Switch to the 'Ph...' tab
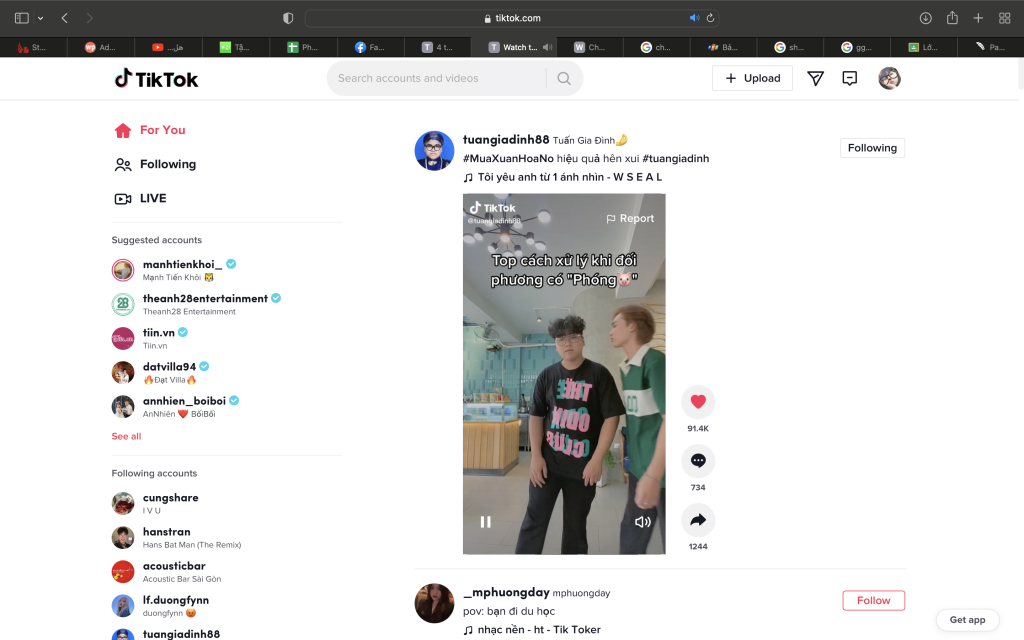1024x640 pixels. (x=302, y=47)
